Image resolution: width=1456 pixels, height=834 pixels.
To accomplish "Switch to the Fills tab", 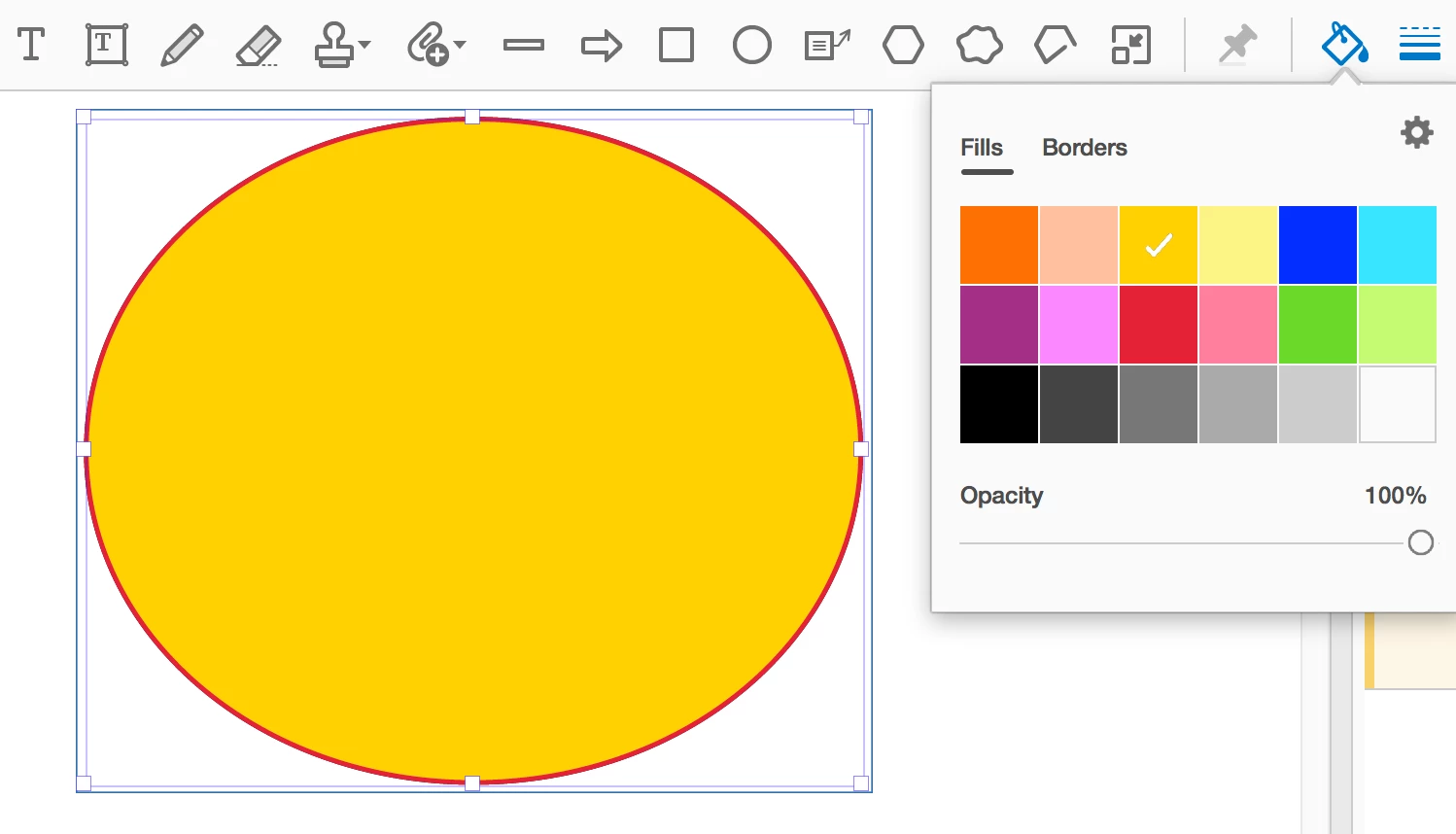I will pos(982,148).
